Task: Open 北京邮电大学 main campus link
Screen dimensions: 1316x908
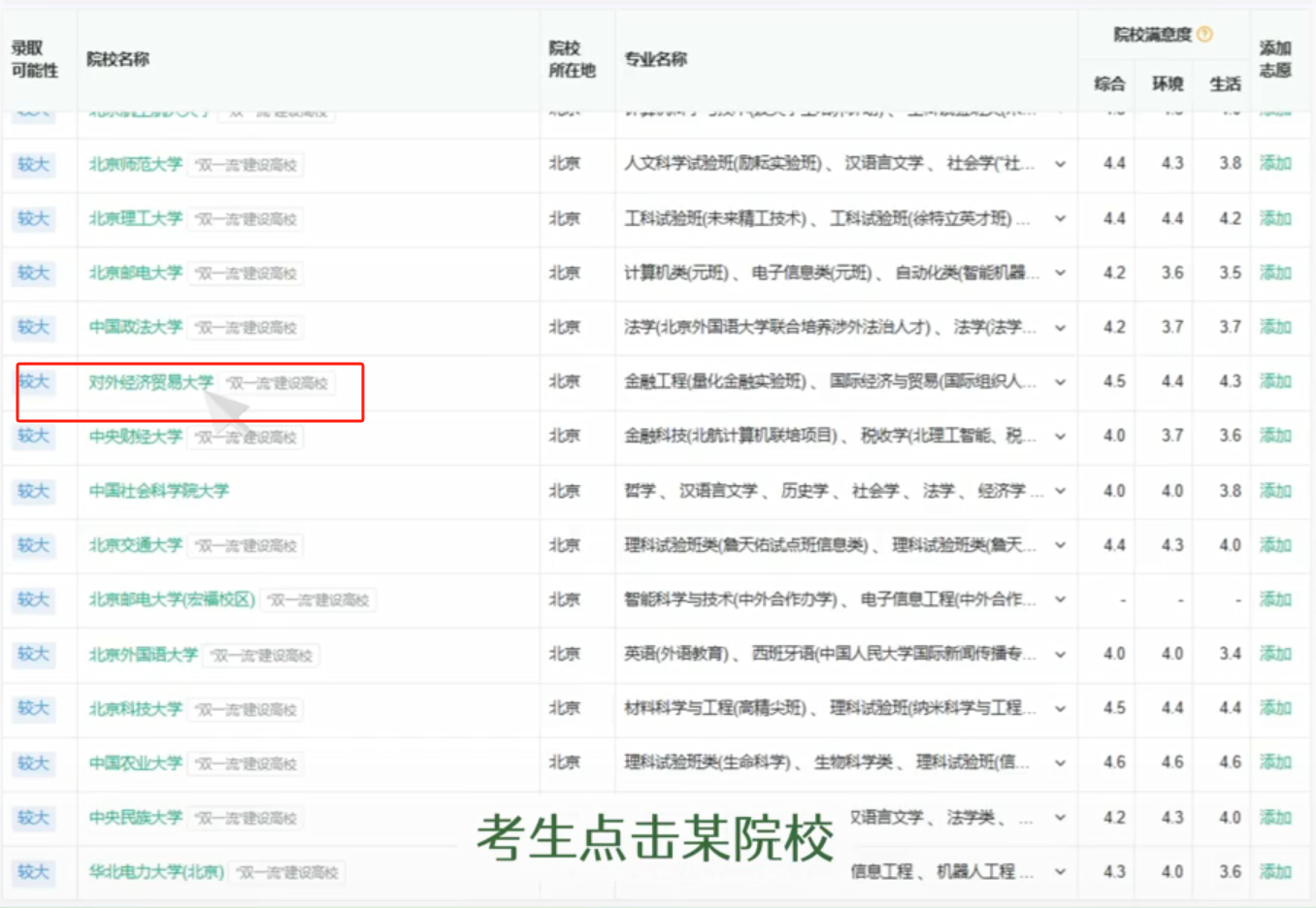Action: (136, 273)
